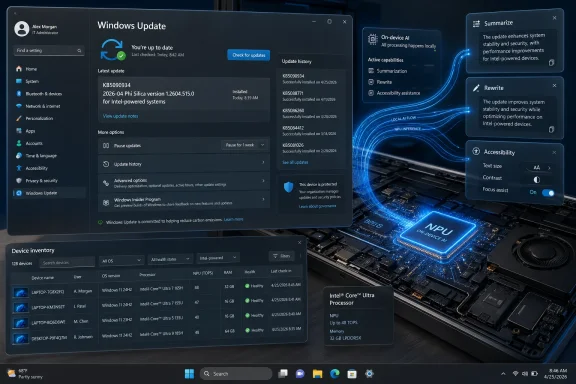Select the R. Johnson desktop row thumbnail
The width and height of the screenshot is (576, 384).
(21, 338)
